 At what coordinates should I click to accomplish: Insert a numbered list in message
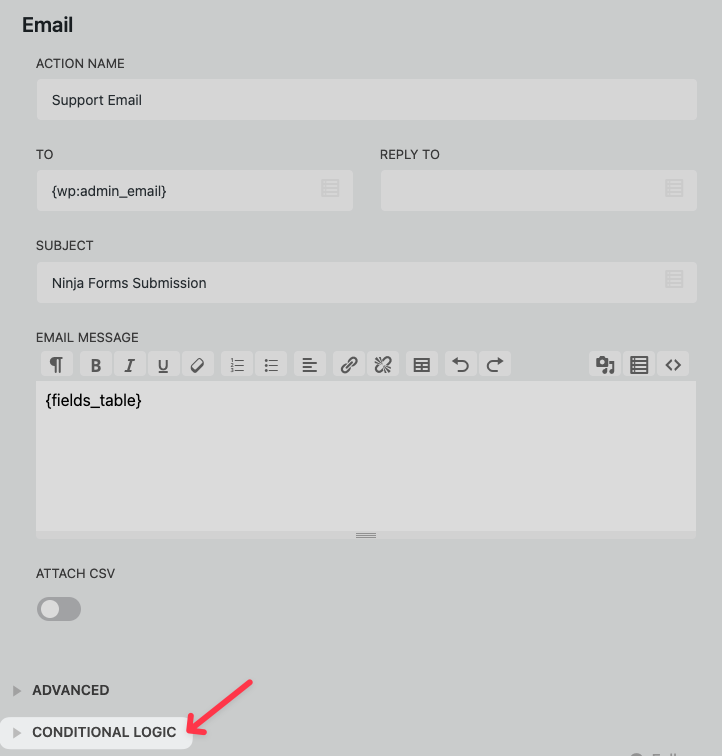[237, 365]
